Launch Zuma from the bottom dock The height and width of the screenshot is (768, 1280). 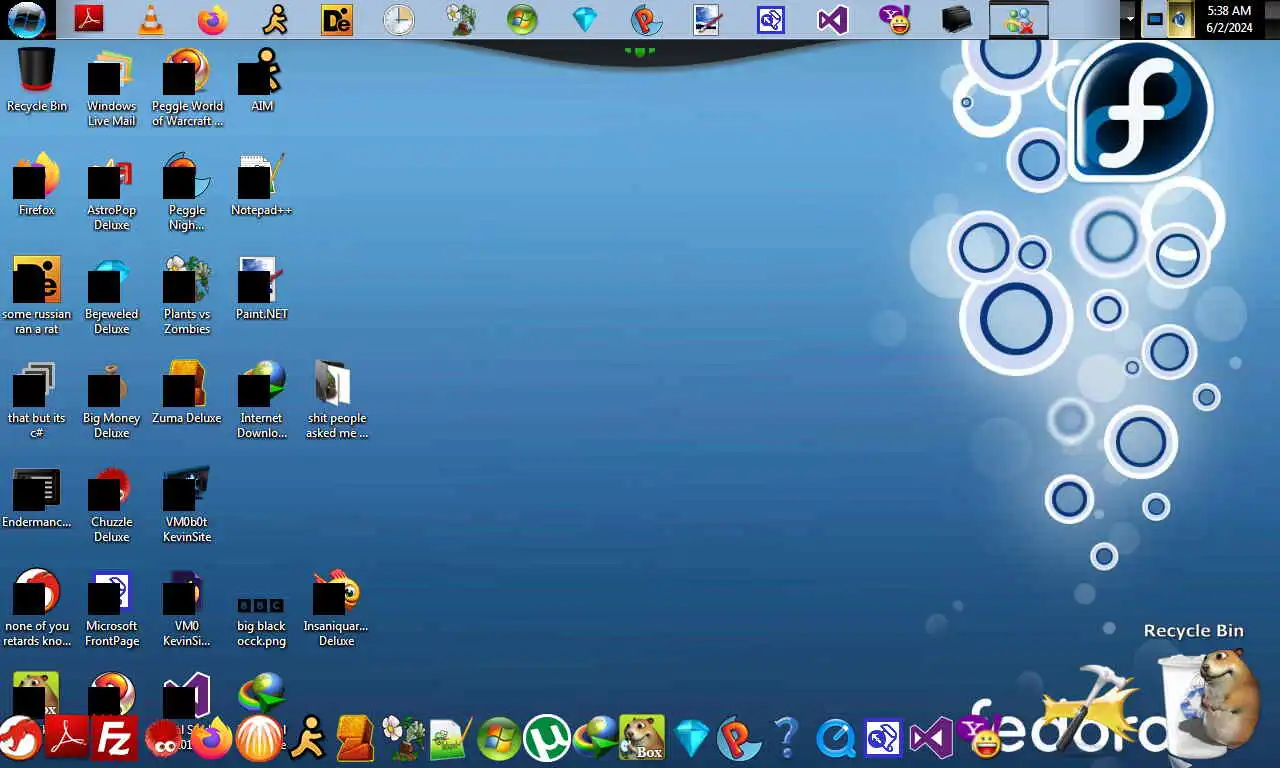355,740
